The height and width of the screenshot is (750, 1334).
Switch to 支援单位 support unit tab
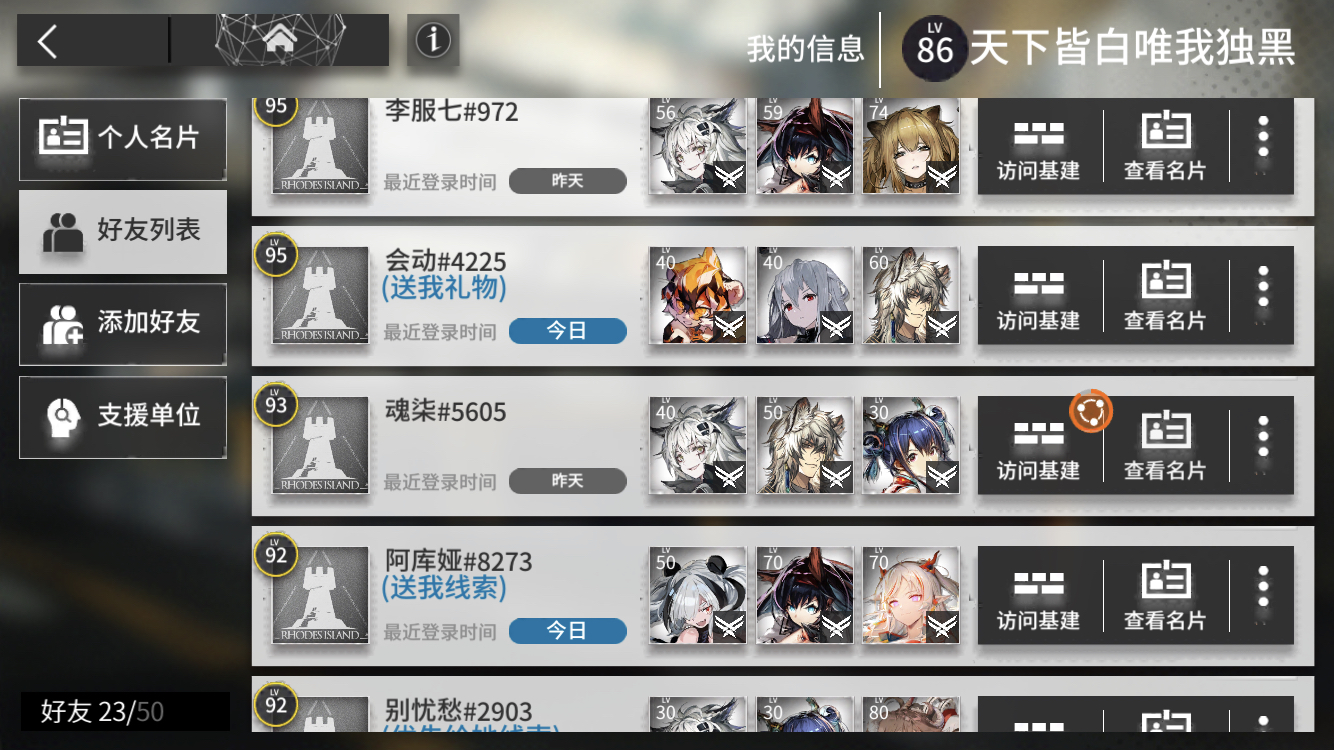(x=122, y=417)
